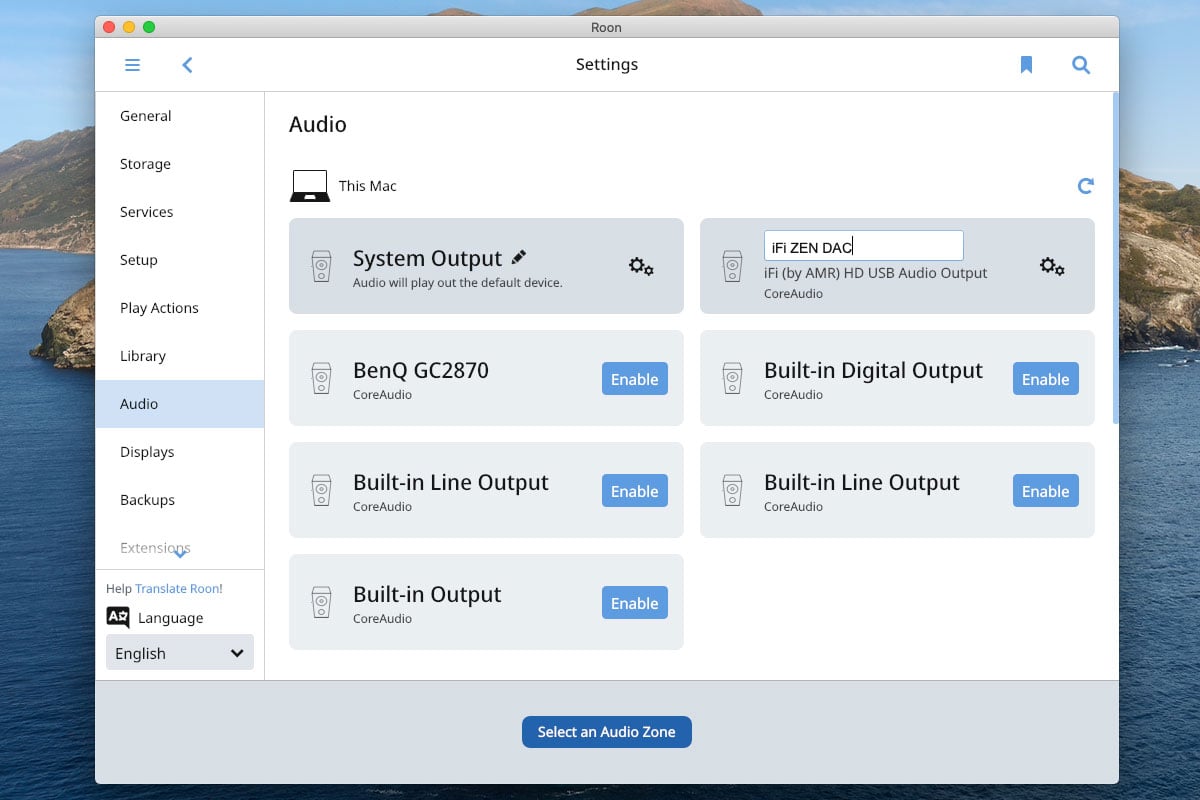The width and height of the screenshot is (1200, 800).
Task: Edit System Output name with pencil icon
Action: point(518,257)
